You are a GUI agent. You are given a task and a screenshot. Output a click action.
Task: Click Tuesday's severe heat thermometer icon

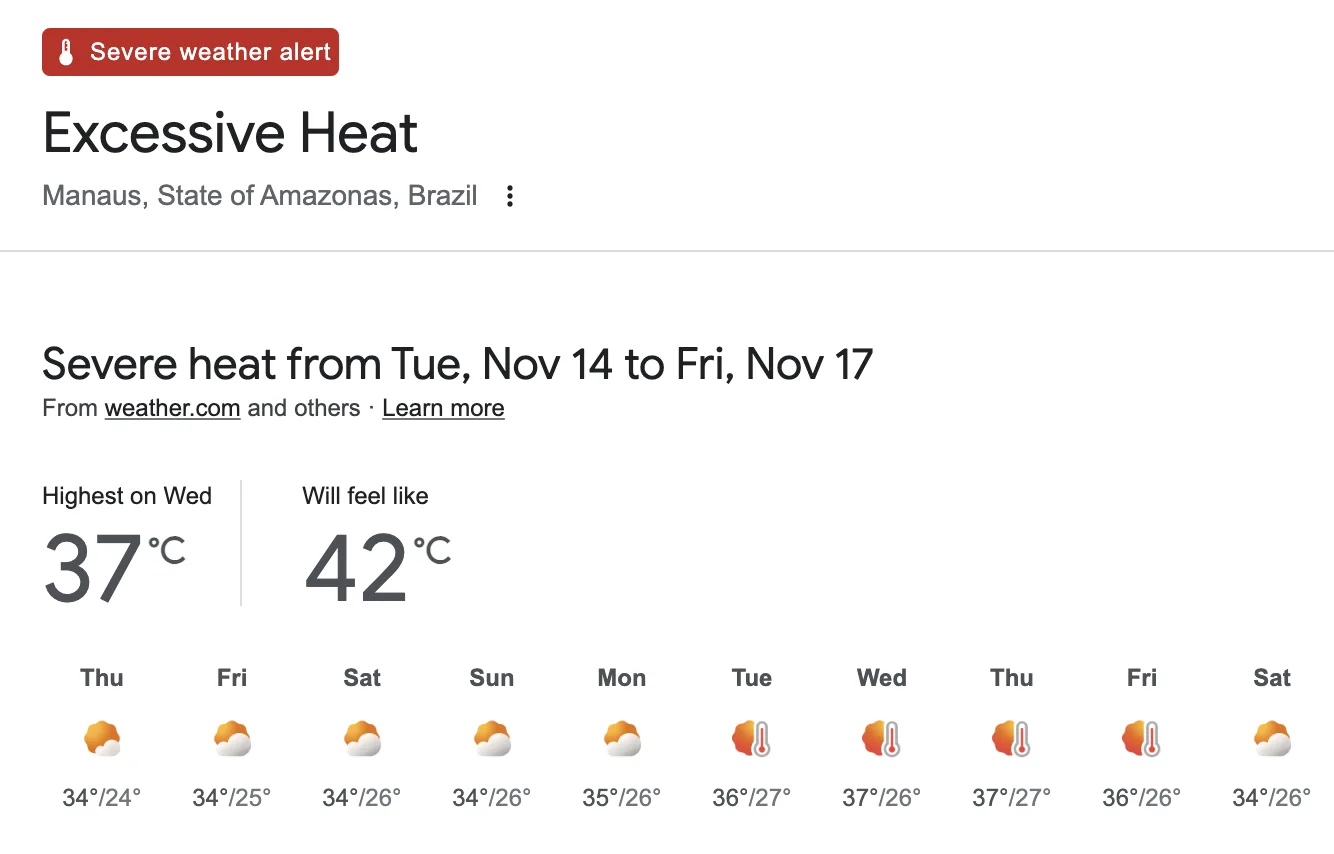pyautogui.click(x=752, y=739)
